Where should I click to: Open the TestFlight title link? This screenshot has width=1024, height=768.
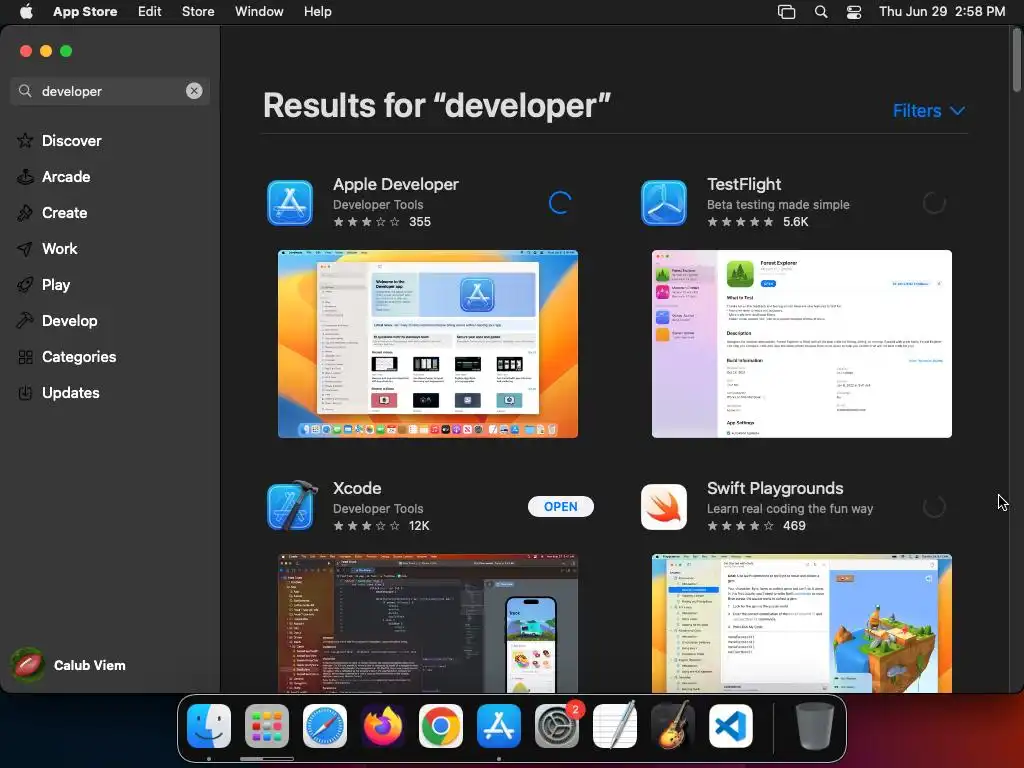tap(744, 184)
